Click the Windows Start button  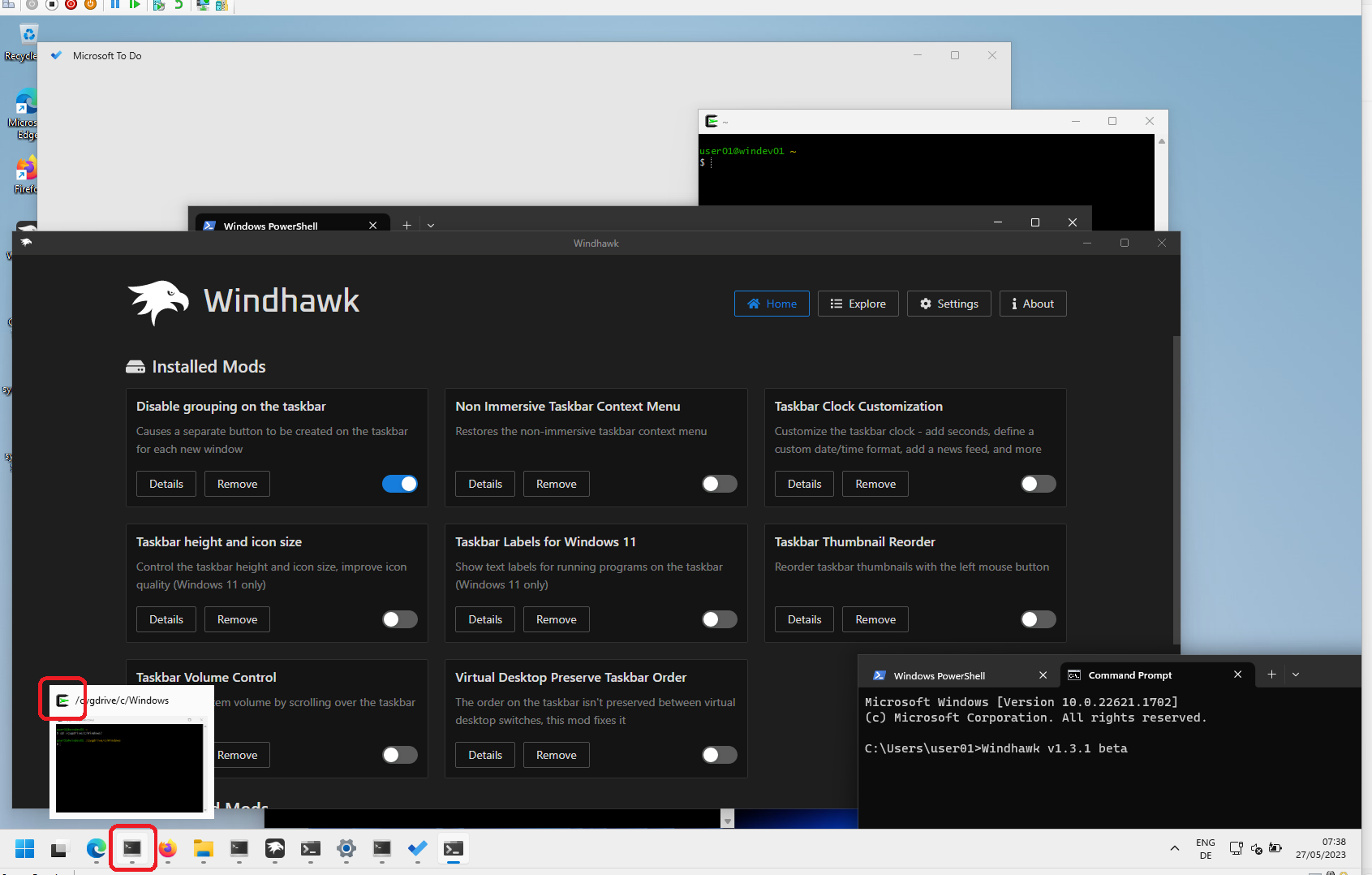pyautogui.click(x=24, y=848)
